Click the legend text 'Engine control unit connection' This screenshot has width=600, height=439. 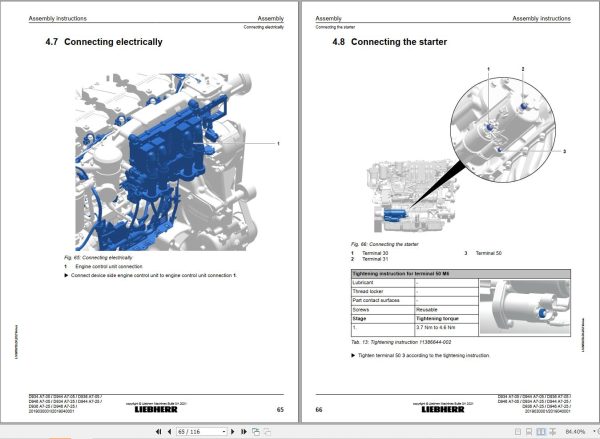tap(109, 266)
